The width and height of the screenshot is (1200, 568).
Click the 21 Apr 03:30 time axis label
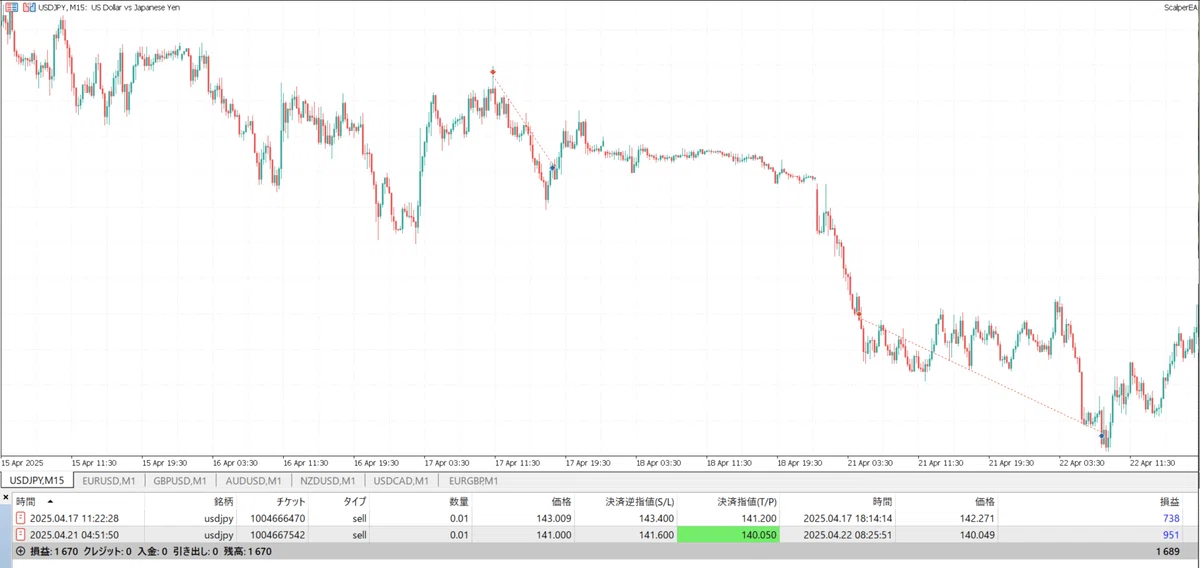click(871, 463)
